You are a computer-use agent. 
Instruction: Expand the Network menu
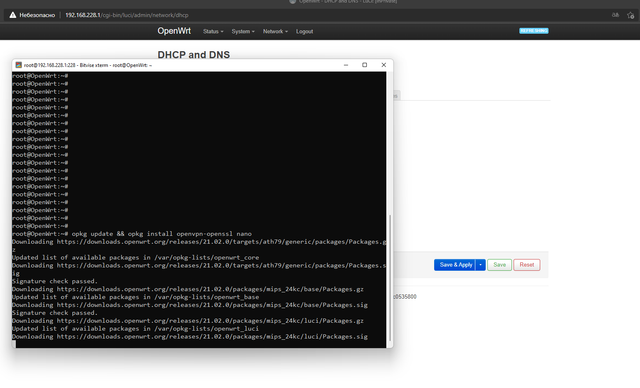tap(275, 31)
